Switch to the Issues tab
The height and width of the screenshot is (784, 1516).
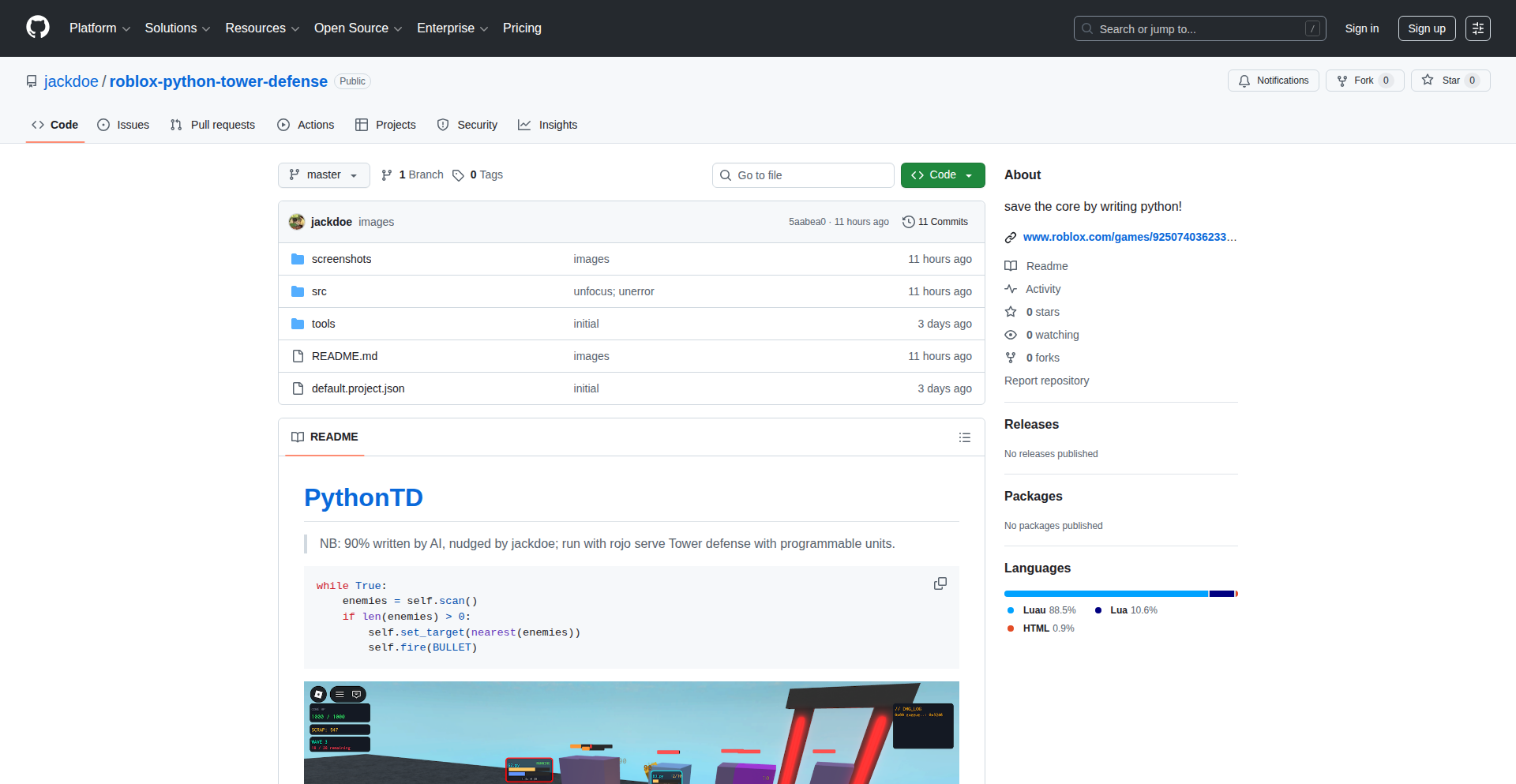click(123, 125)
